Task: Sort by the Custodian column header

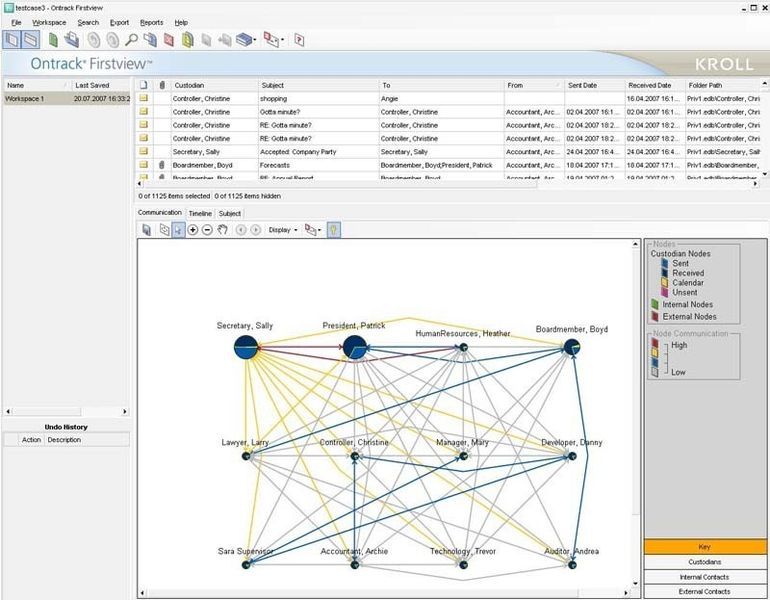Action: (214, 85)
